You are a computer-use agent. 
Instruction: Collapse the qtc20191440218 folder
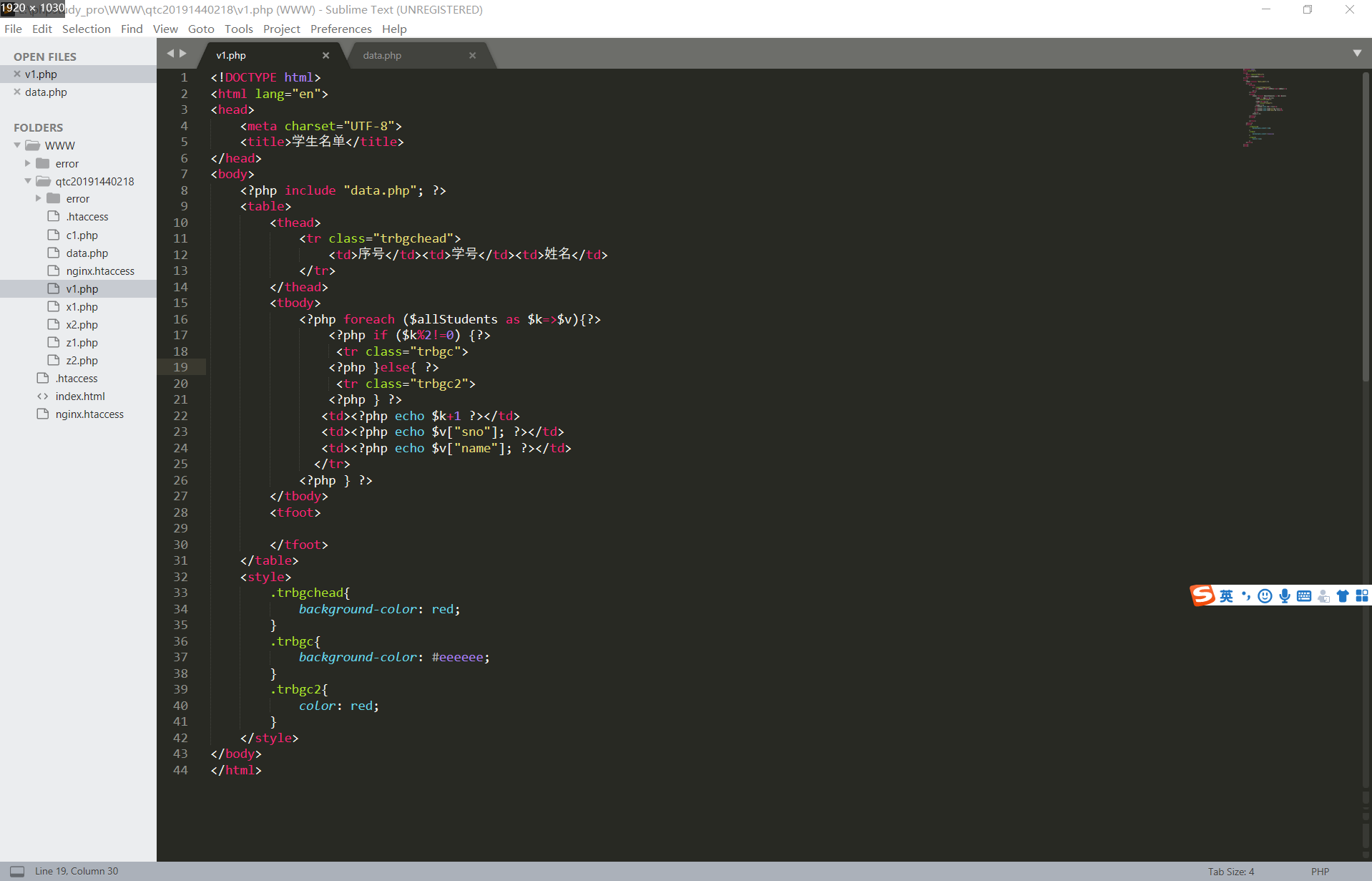pyautogui.click(x=28, y=181)
